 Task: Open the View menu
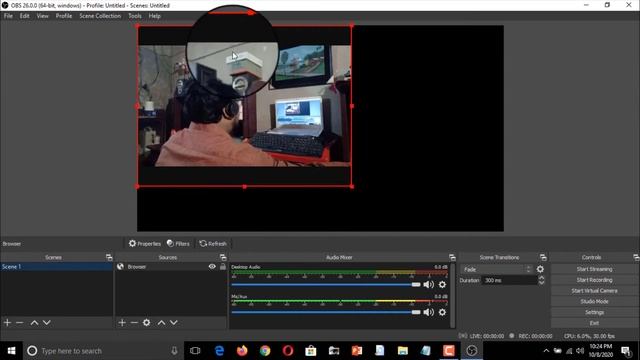[x=42, y=16]
